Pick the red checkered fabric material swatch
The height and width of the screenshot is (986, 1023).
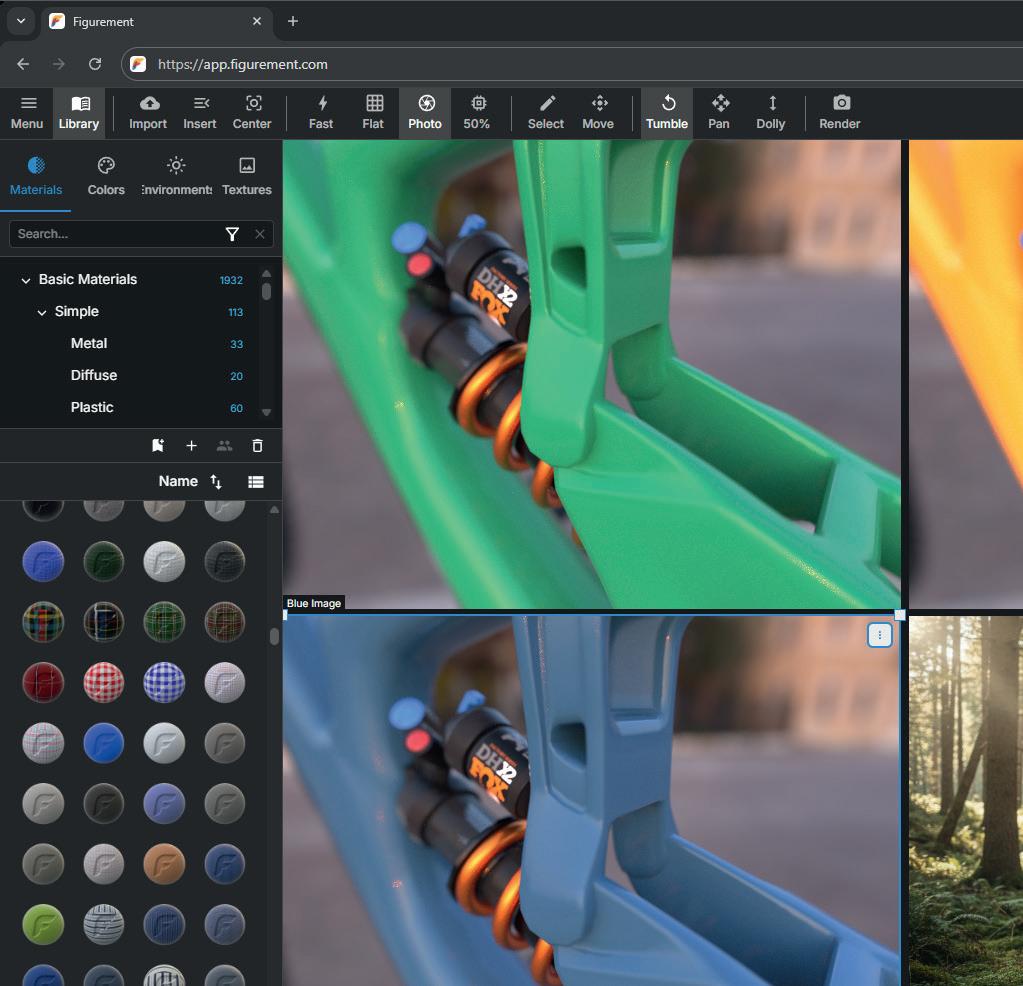point(103,682)
